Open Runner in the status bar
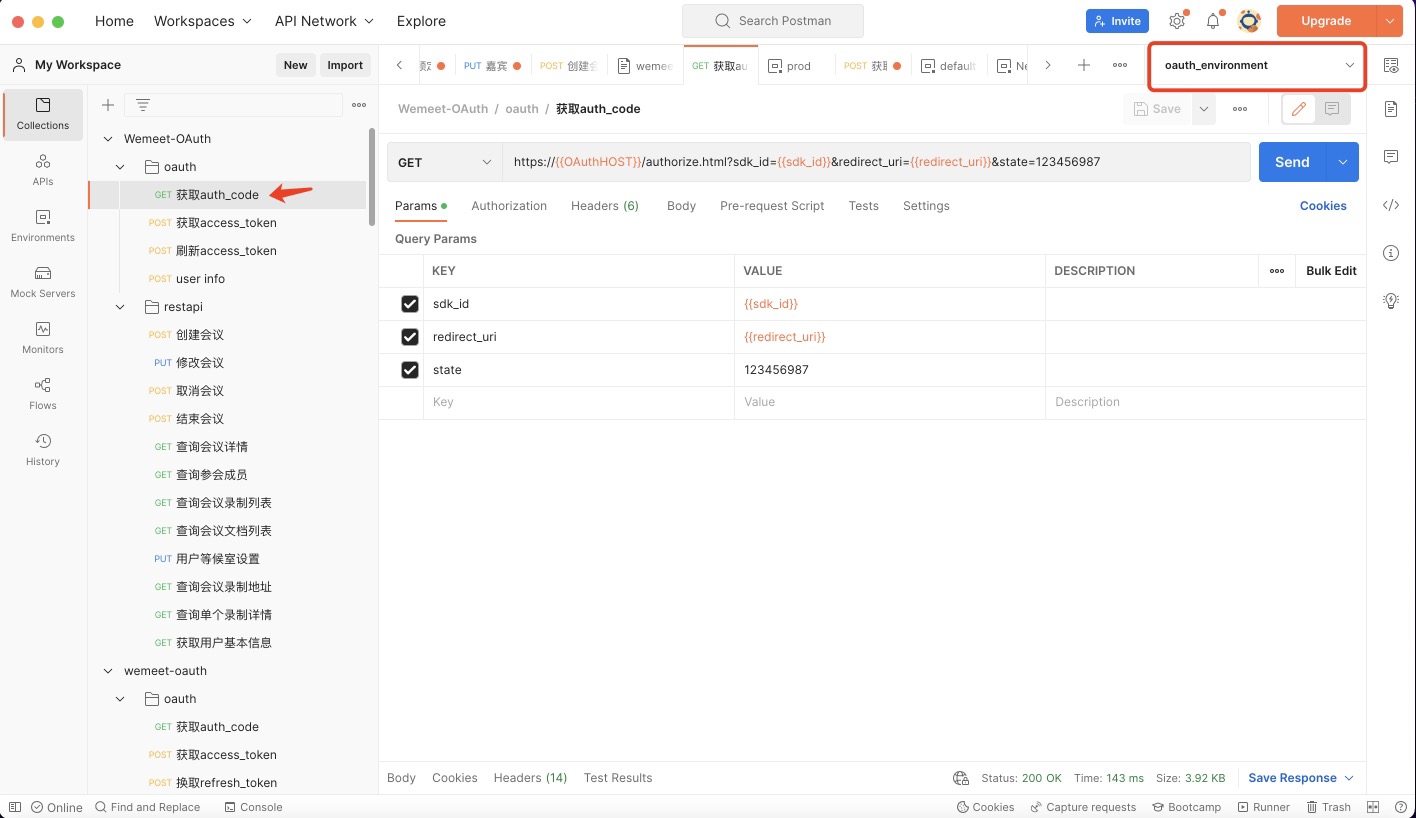The image size is (1416, 818). tap(1264, 807)
